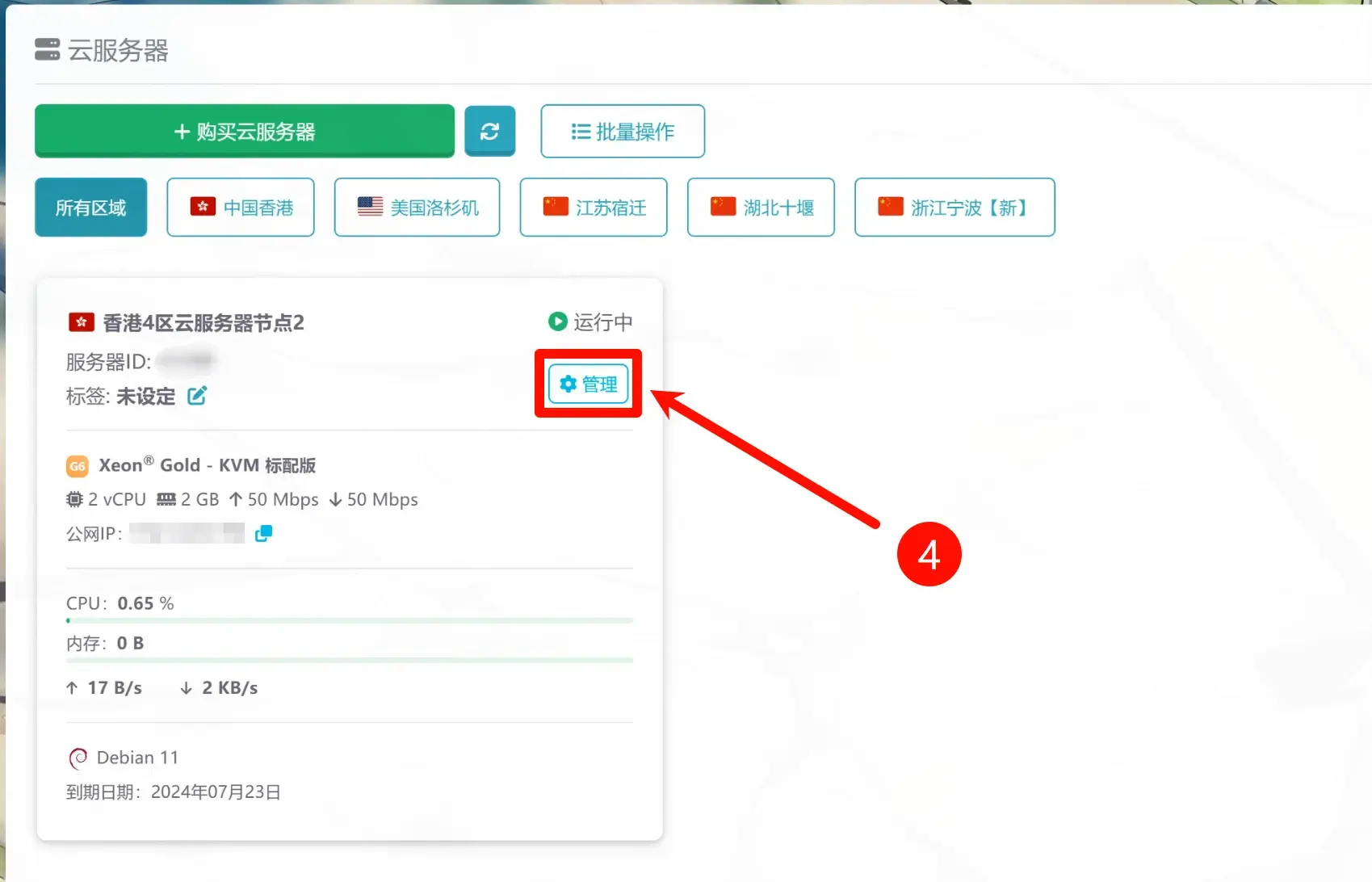The image size is (1372, 882).
Task: Click the 云服务器 page heading
Action: click(x=118, y=50)
